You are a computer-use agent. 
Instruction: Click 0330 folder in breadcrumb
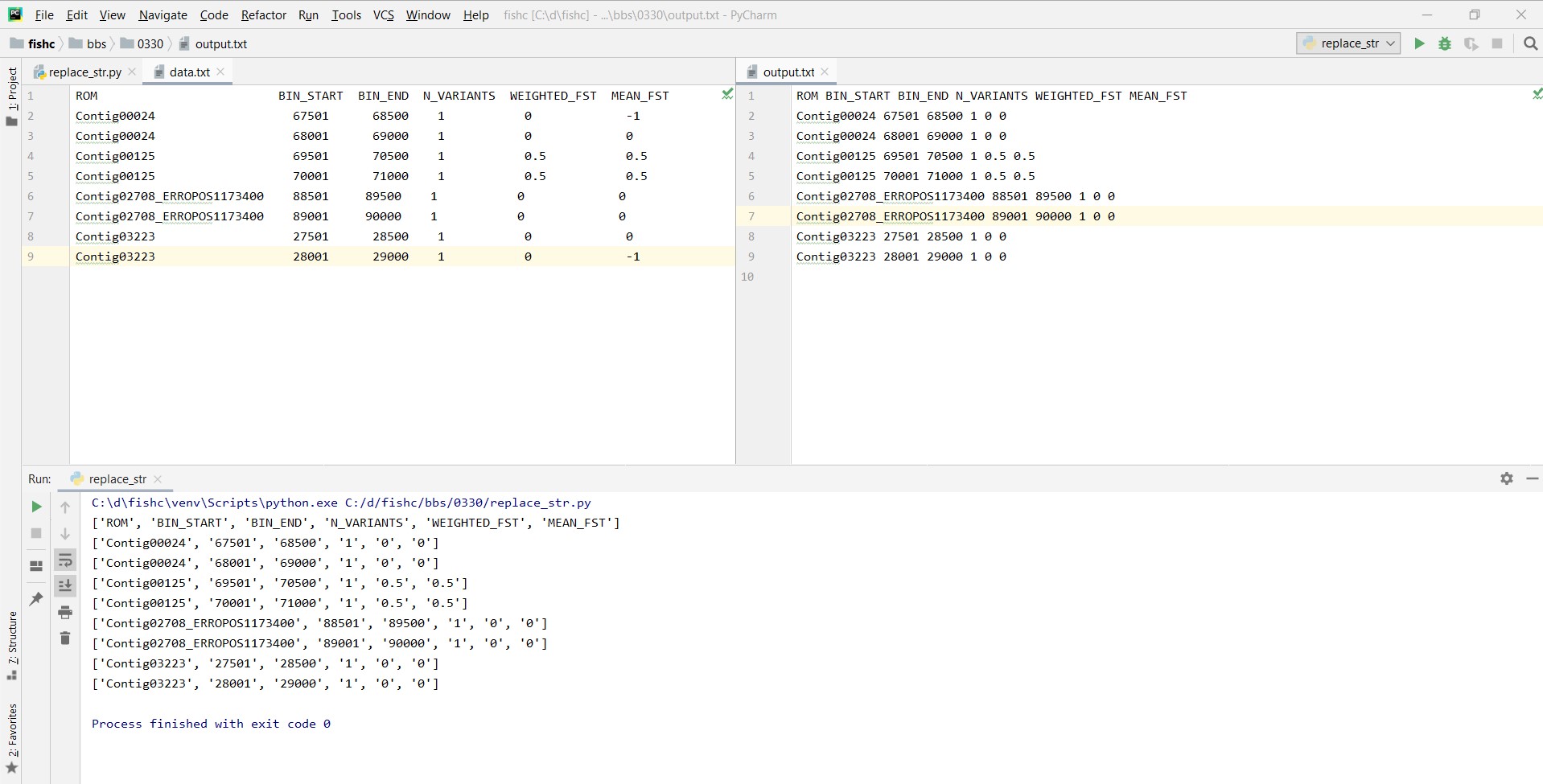click(x=142, y=43)
